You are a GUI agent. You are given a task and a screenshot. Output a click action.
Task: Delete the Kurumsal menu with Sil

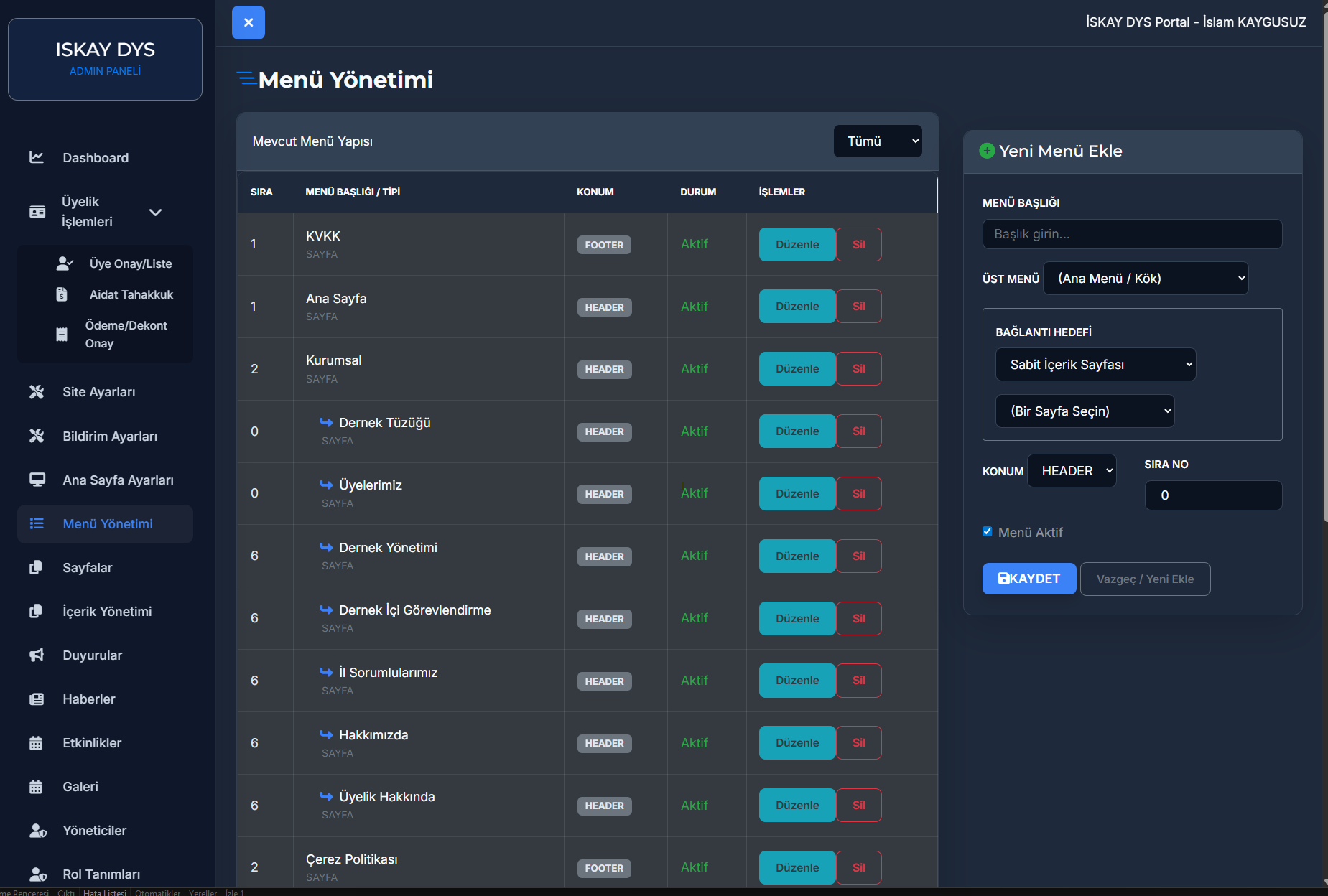pyautogui.click(x=858, y=369)
